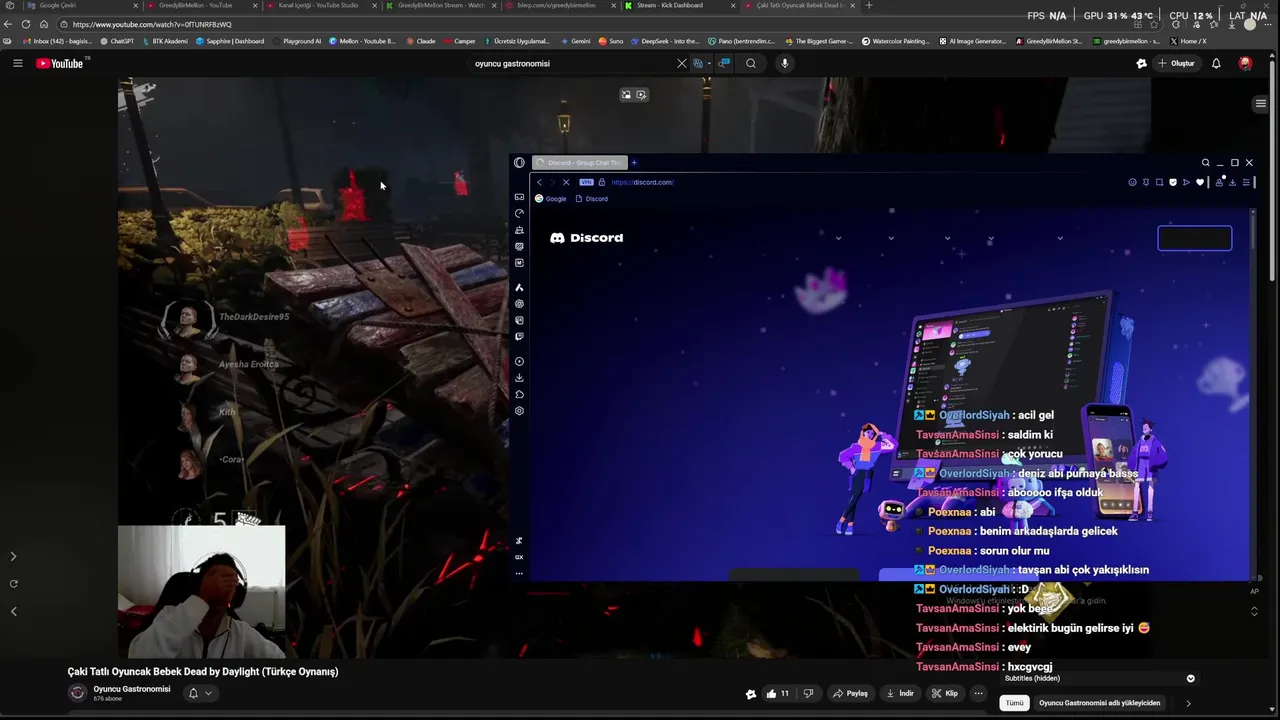Open ChatGPT icon in the Opera sidebar
The width and height of the screenshot is (1280, 720).
pyautogui.click(x=519, y=304)
